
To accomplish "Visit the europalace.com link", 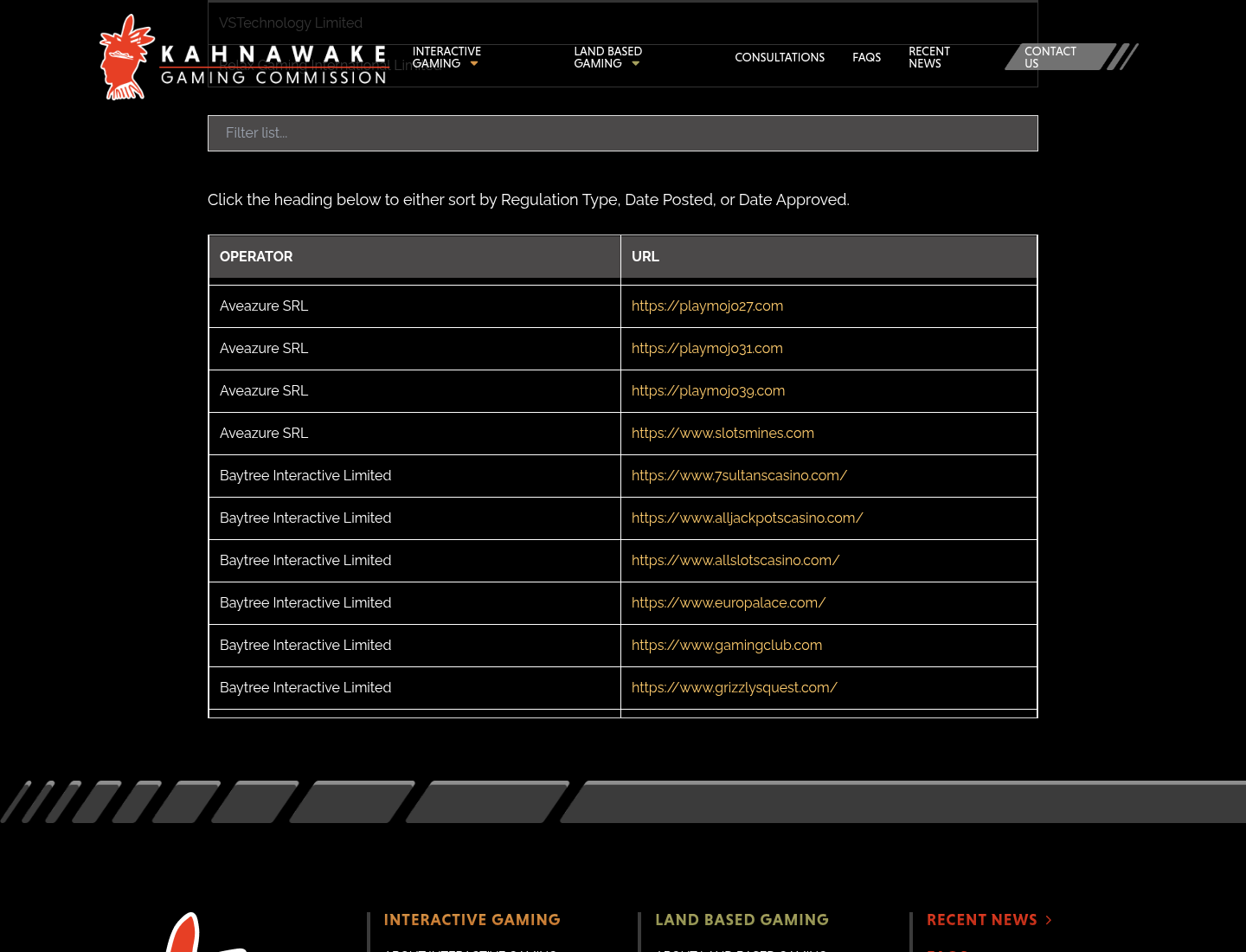I will point(729,602).
